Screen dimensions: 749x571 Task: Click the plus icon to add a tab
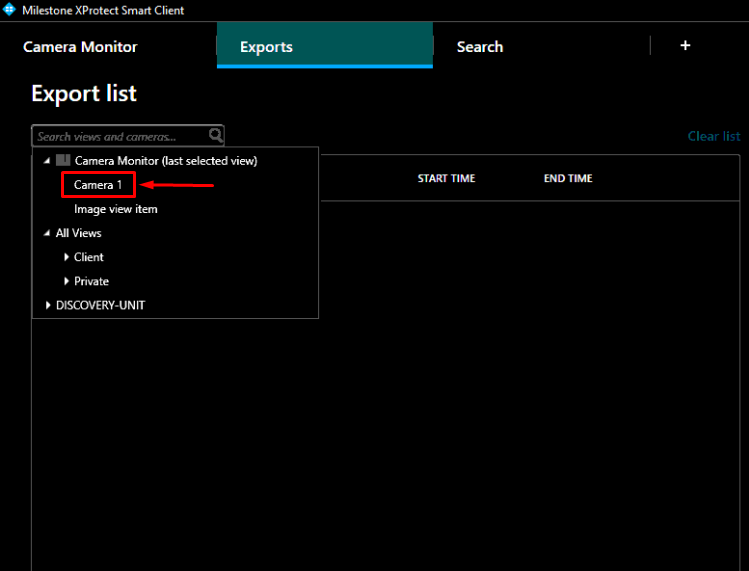(x=685, y=46)
